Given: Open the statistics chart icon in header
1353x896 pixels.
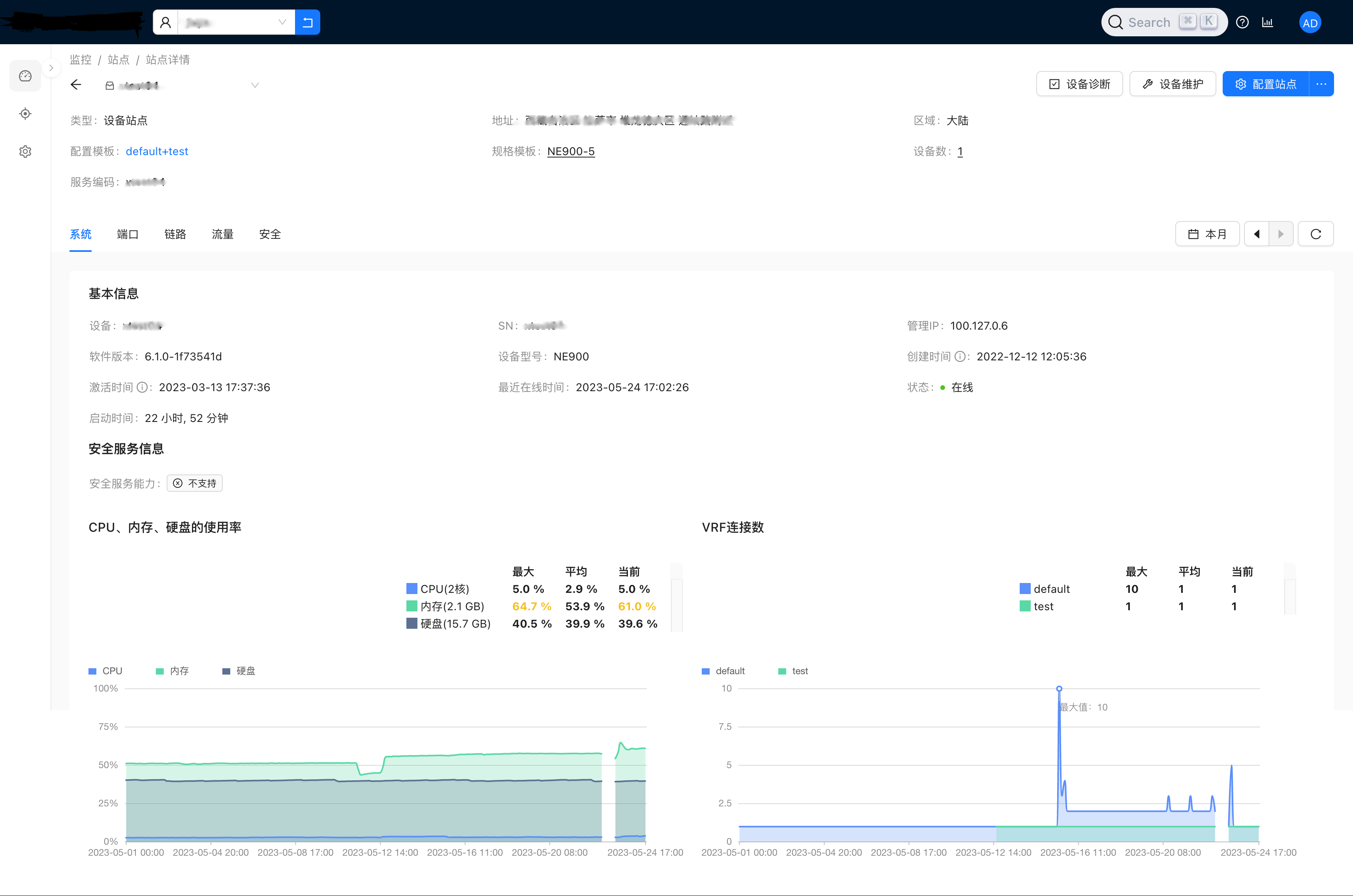Looking at the screenshot, I should click(1267, 22).
